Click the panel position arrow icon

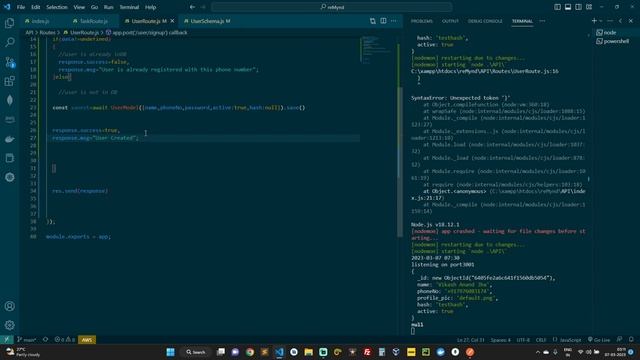[620, 21]
